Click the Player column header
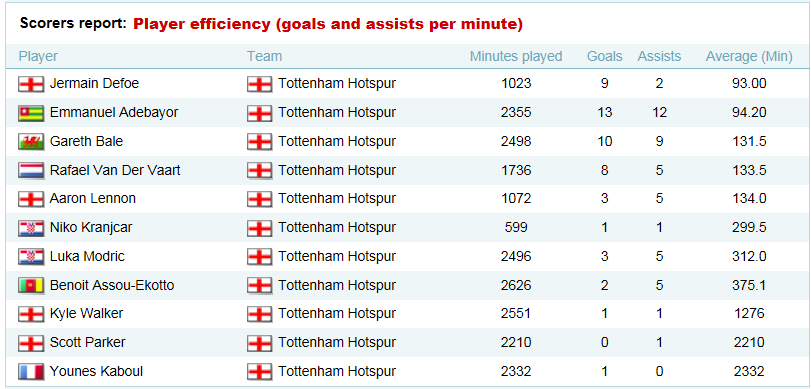Viewport: 811px width, 389px height. point(38,56)
